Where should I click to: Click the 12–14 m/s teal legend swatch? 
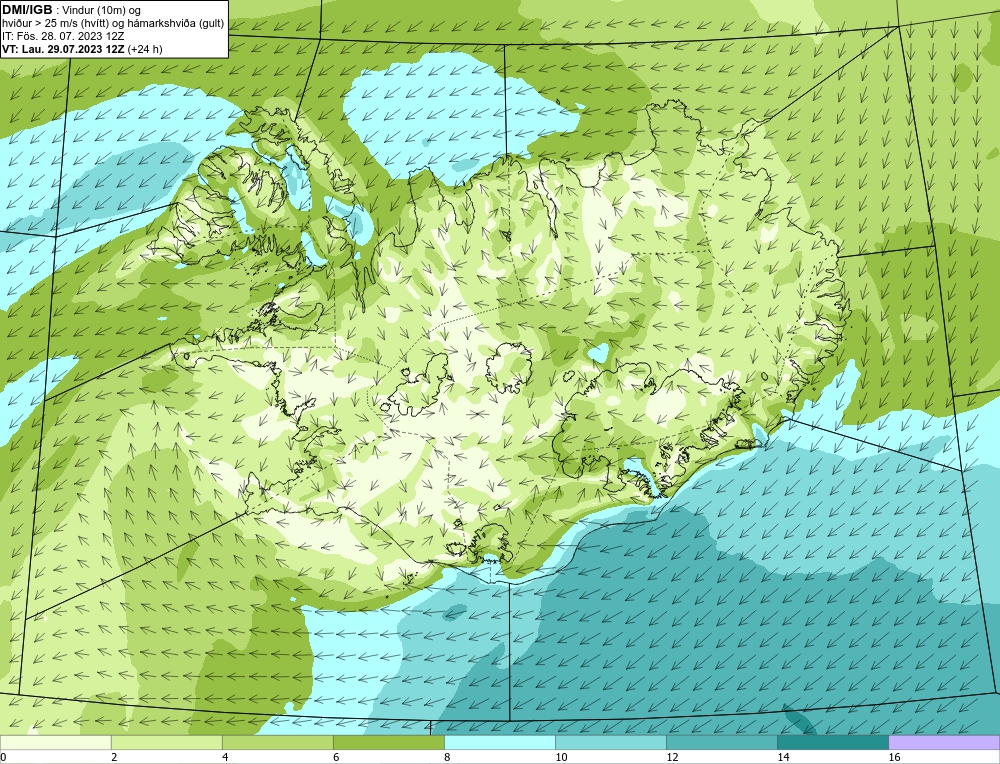pos(721,742)
